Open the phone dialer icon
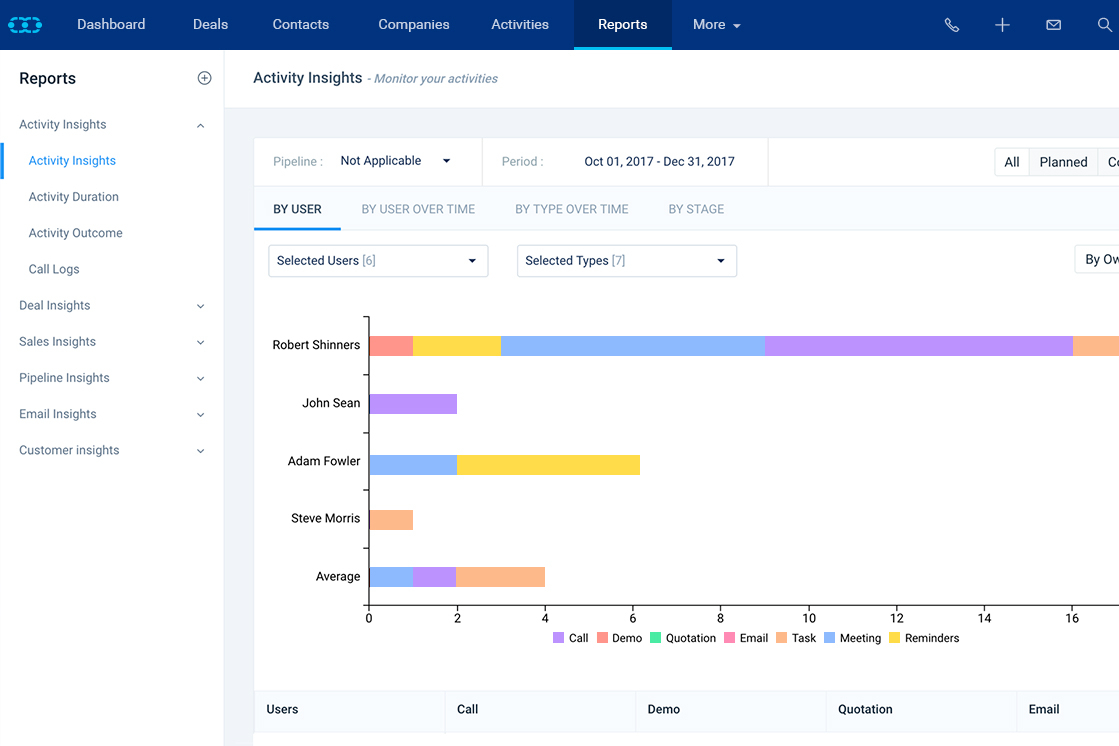This screenshot has height=746, width=1119. (951, 24)
